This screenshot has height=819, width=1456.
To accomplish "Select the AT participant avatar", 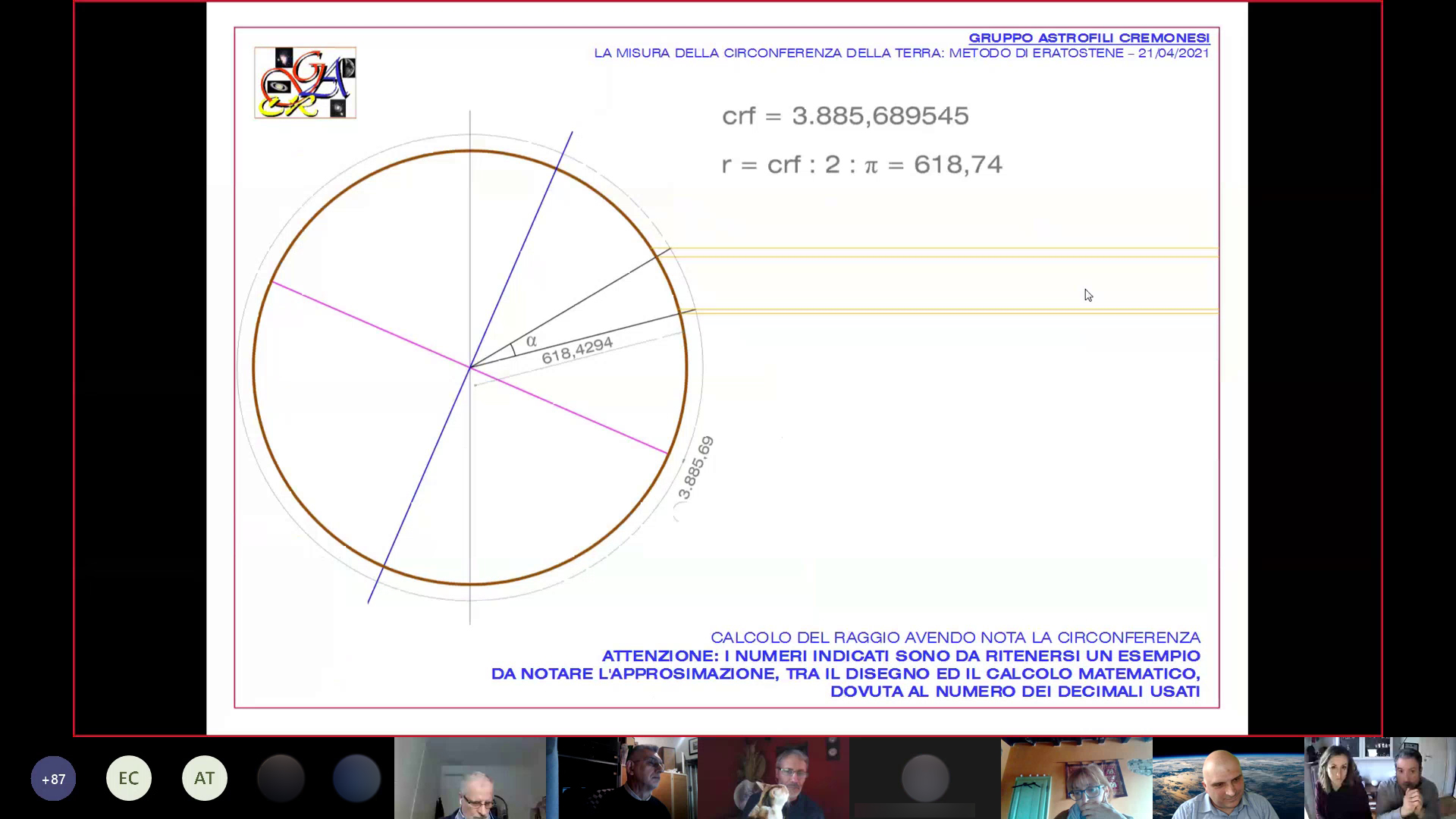I will pyautogui.click(x=205, y=778).
